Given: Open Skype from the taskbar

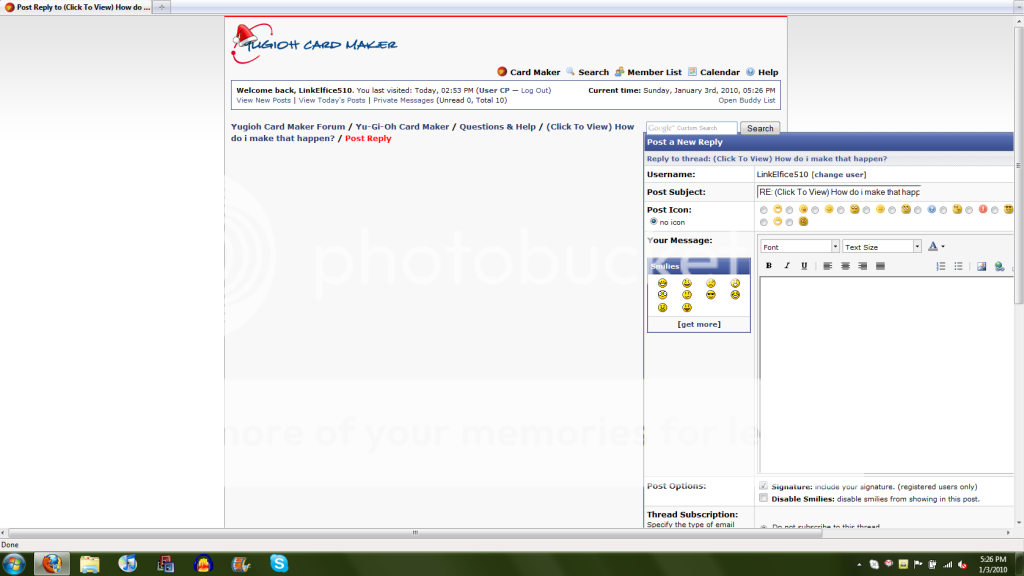Looking at the screenshot, I should click(278, 563).
